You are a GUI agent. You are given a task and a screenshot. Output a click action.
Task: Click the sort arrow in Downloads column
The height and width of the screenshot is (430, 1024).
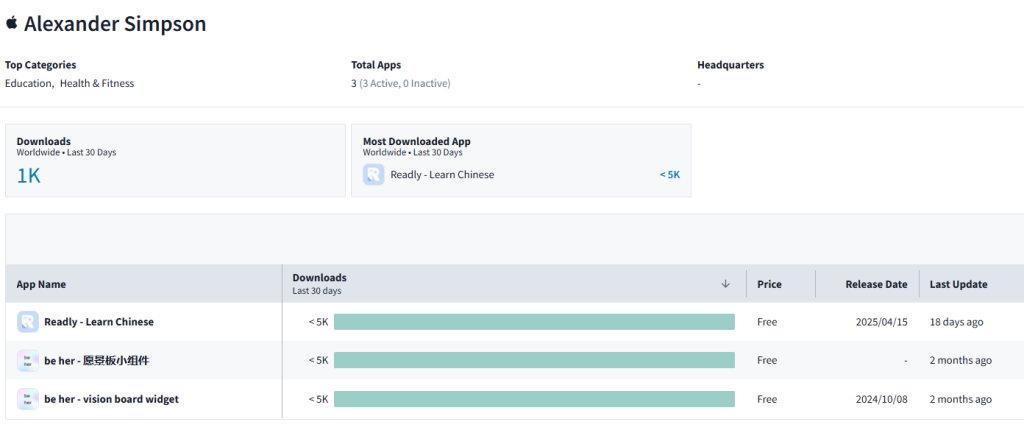pyautogui.click(x=725, y=284)
